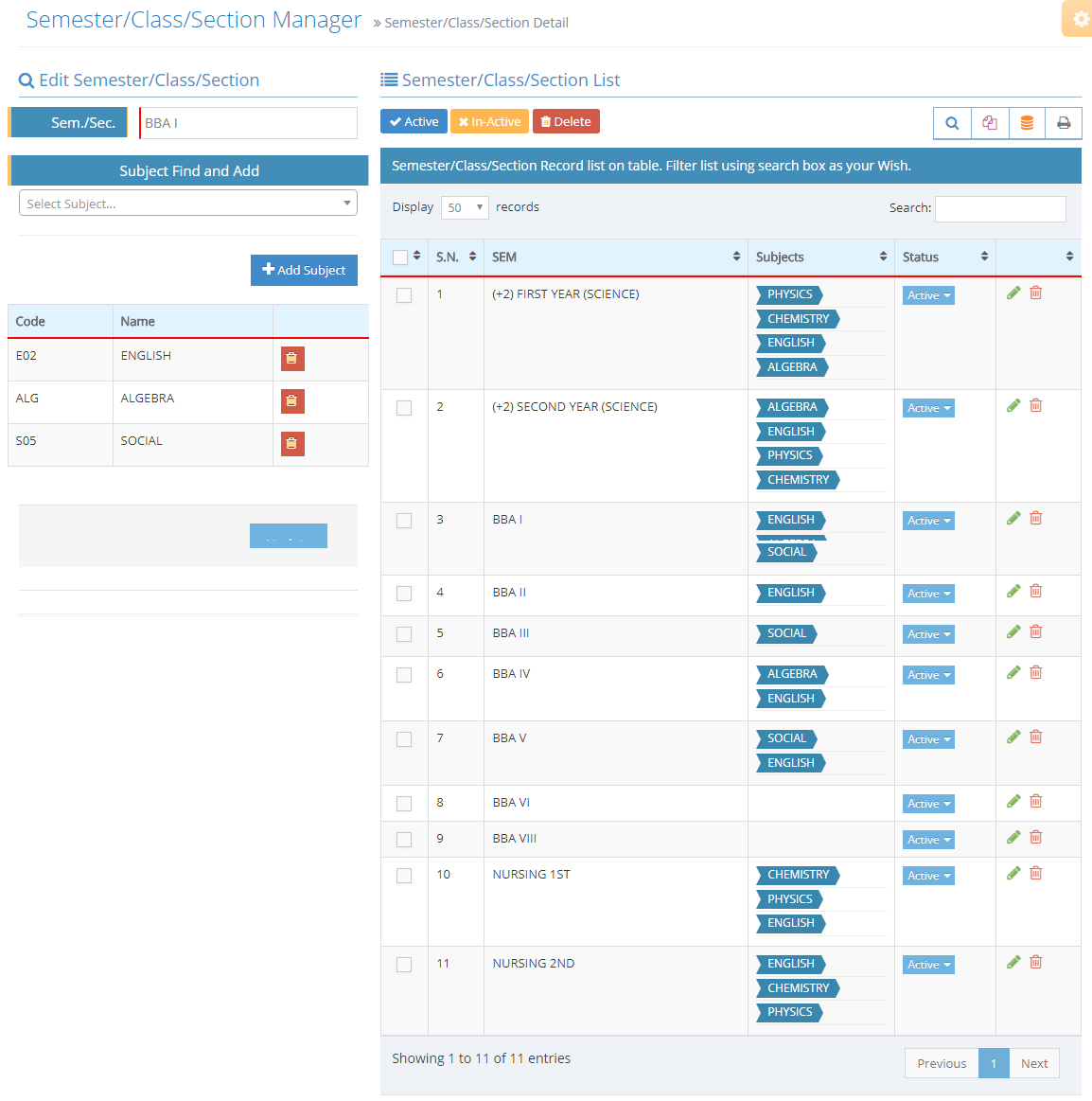Click the printer icon in toolbar
This screenshot has width=1092, height=1101.
[x=1064, y=123]
